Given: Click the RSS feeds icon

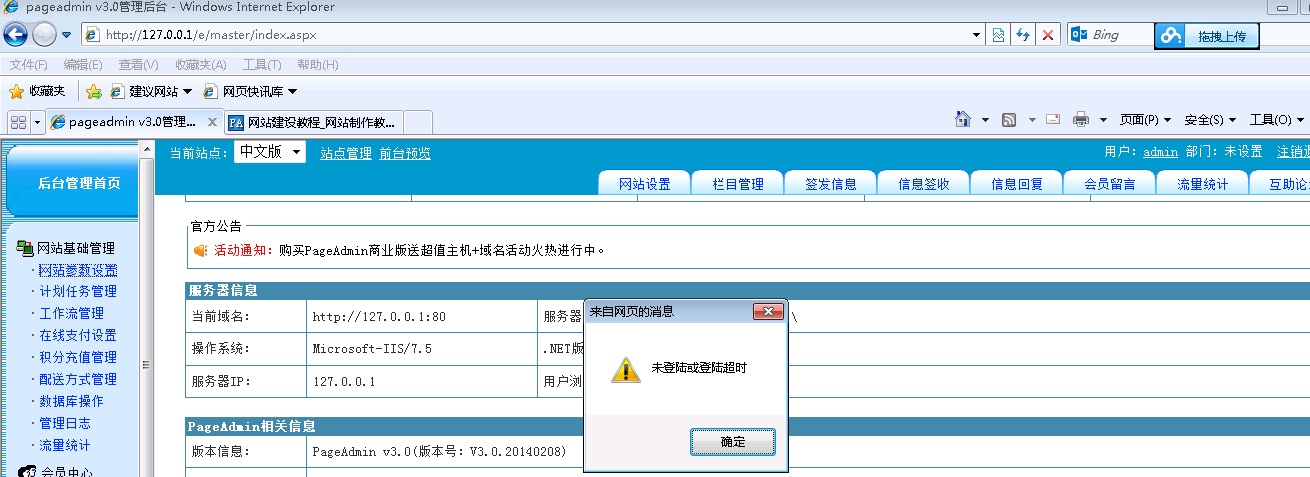Looking at the screenshot, I should pos(1009,120).
